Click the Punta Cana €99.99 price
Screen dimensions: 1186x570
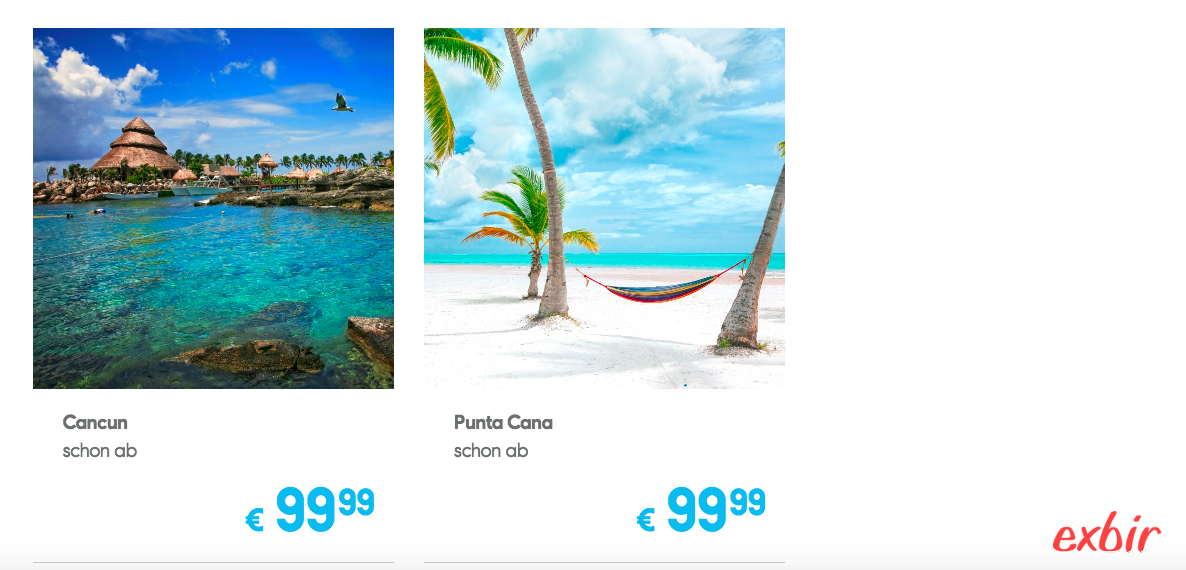click(701, 510)
